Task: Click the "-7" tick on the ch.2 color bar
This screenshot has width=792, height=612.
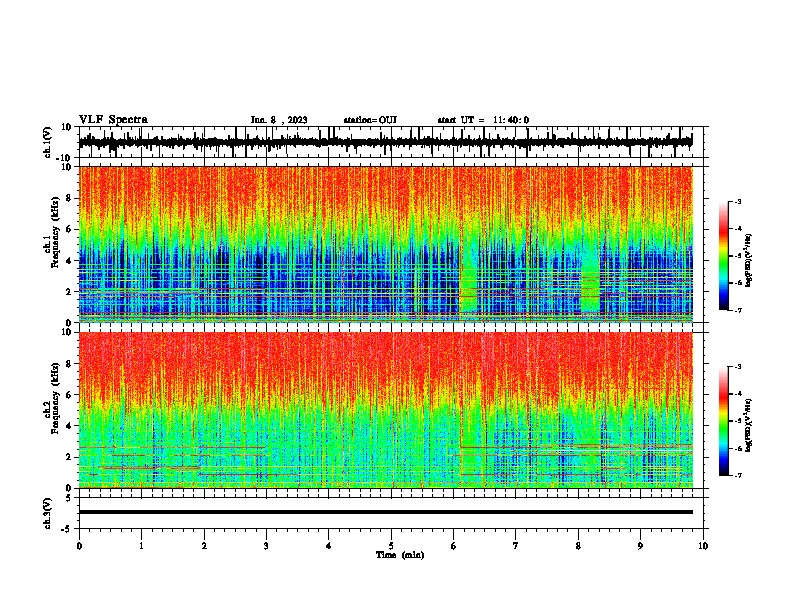Action: coord(738,475)
